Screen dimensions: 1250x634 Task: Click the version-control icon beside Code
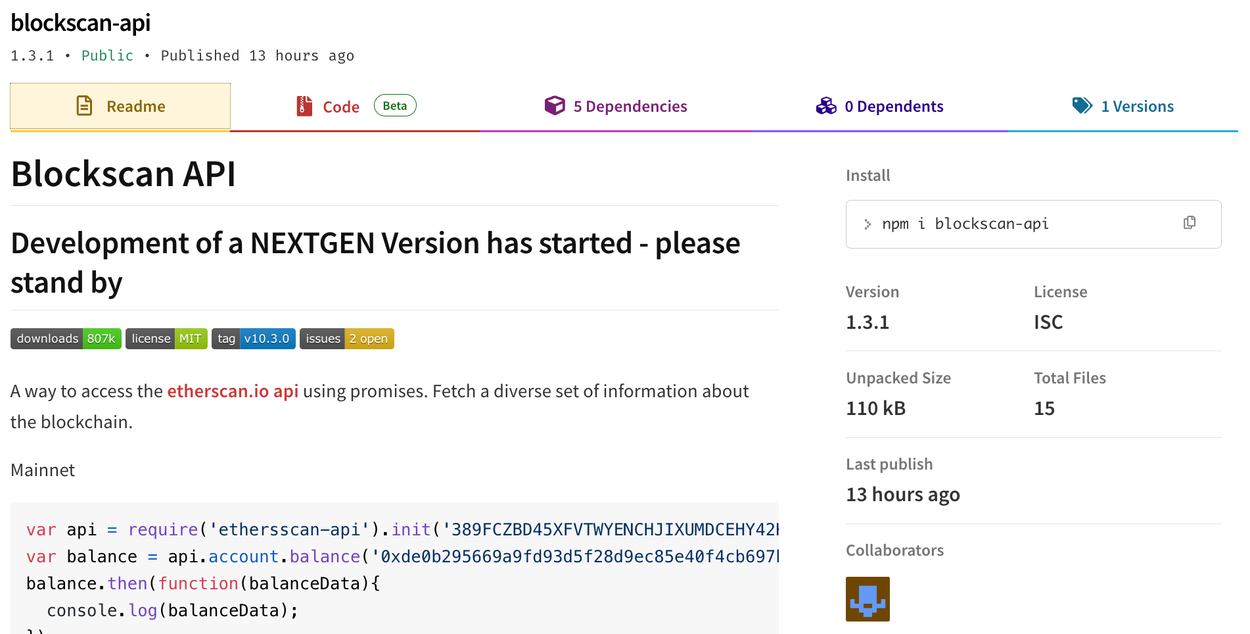pyautogui.click(x=303, y=104)
